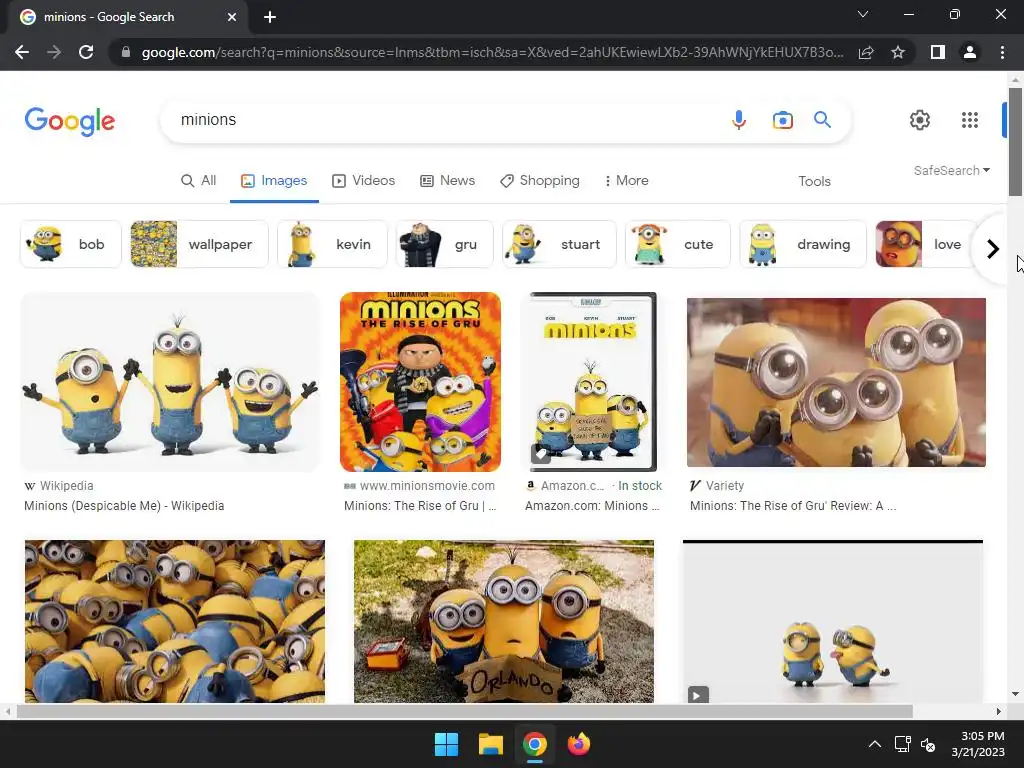Open the Amazon Minions DVD image
The image size is (1024, 768).
click(593, 382)
